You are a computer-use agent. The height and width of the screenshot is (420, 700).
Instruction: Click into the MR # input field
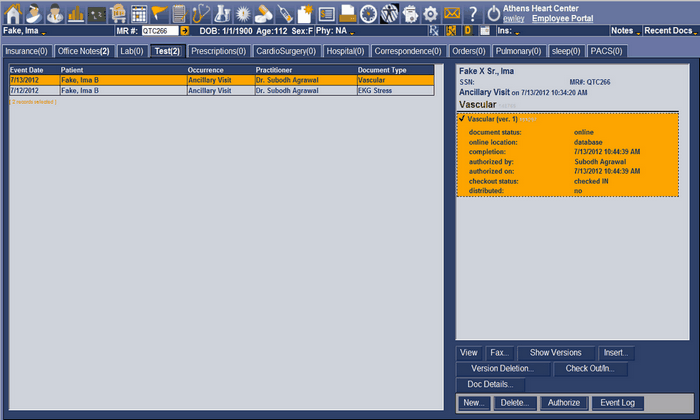pos(160,31)
